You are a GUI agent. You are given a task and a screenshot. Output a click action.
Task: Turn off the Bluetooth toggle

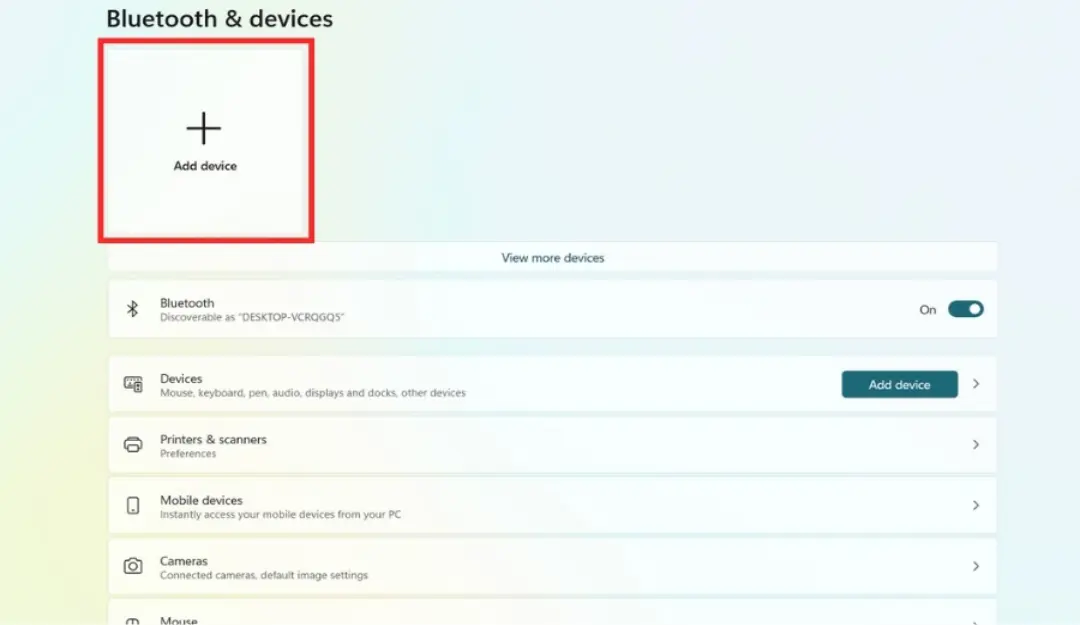[965, 309]
